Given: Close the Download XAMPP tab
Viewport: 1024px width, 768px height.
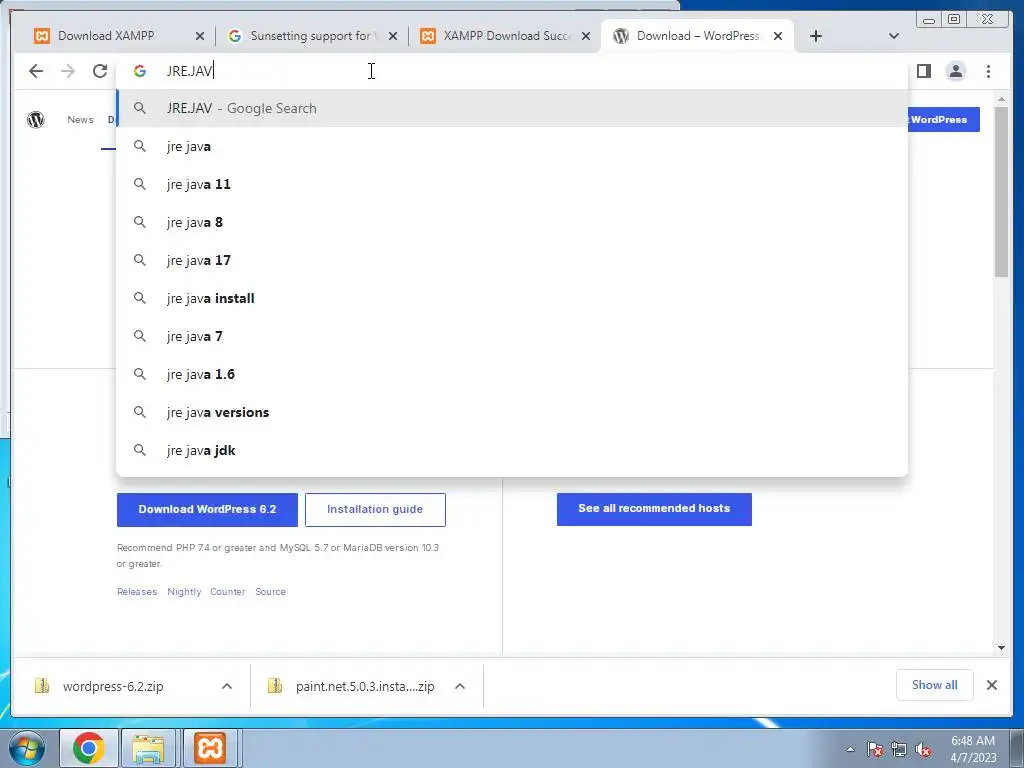Looking at the screenshot, I should point(200,37).
